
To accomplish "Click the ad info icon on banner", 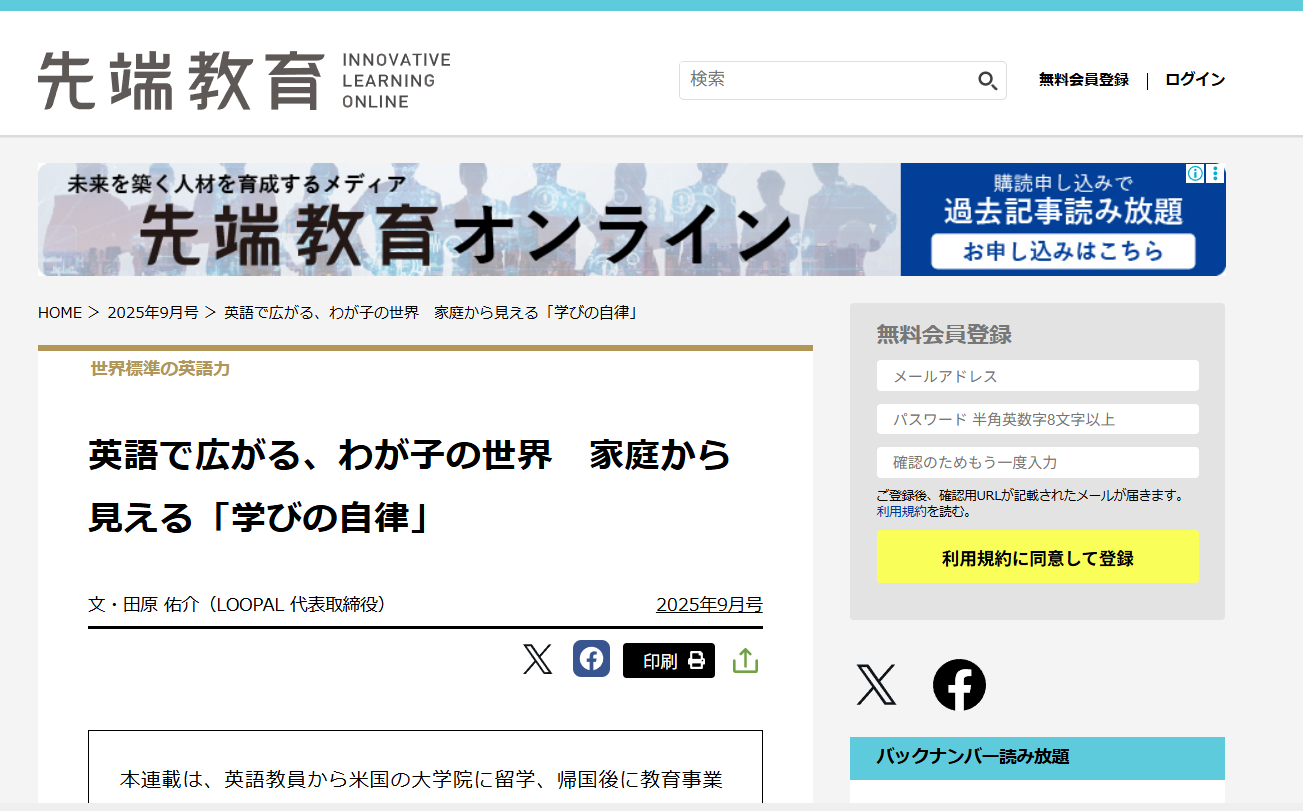I will click(x=1195, y=174).
